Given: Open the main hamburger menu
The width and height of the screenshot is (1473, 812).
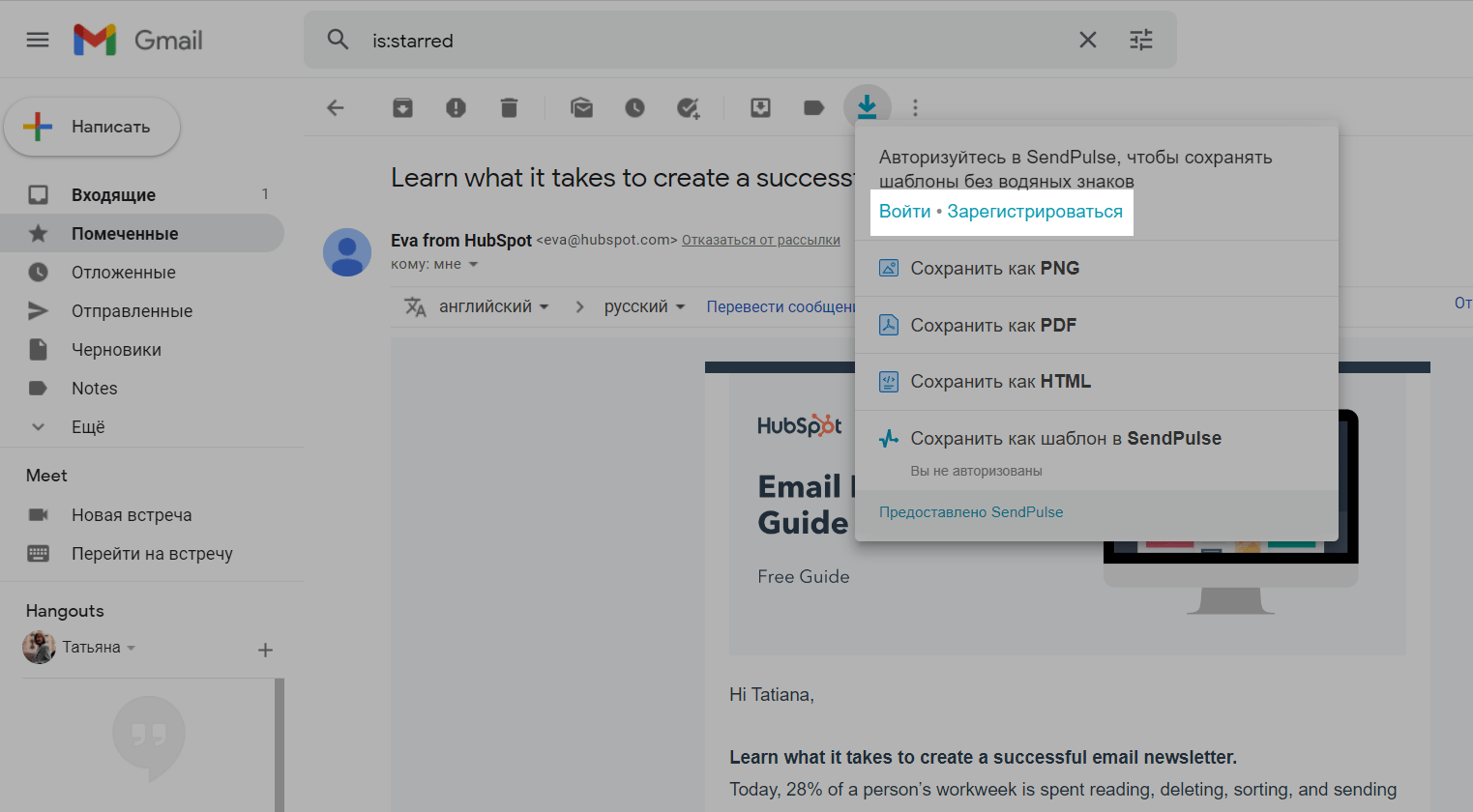Looking at the screenshot, I should coord(38,40).
